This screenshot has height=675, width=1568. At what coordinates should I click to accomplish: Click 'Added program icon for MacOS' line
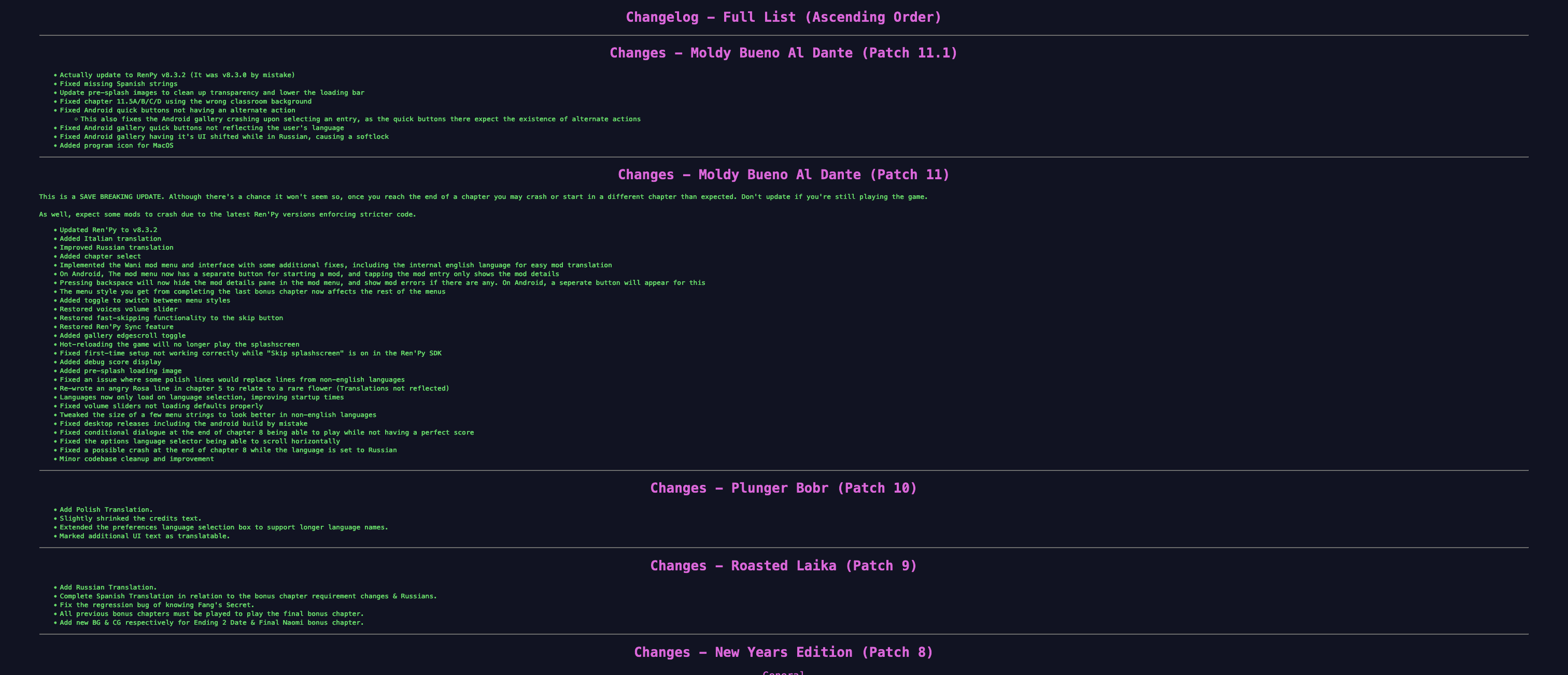pos(116,146)
